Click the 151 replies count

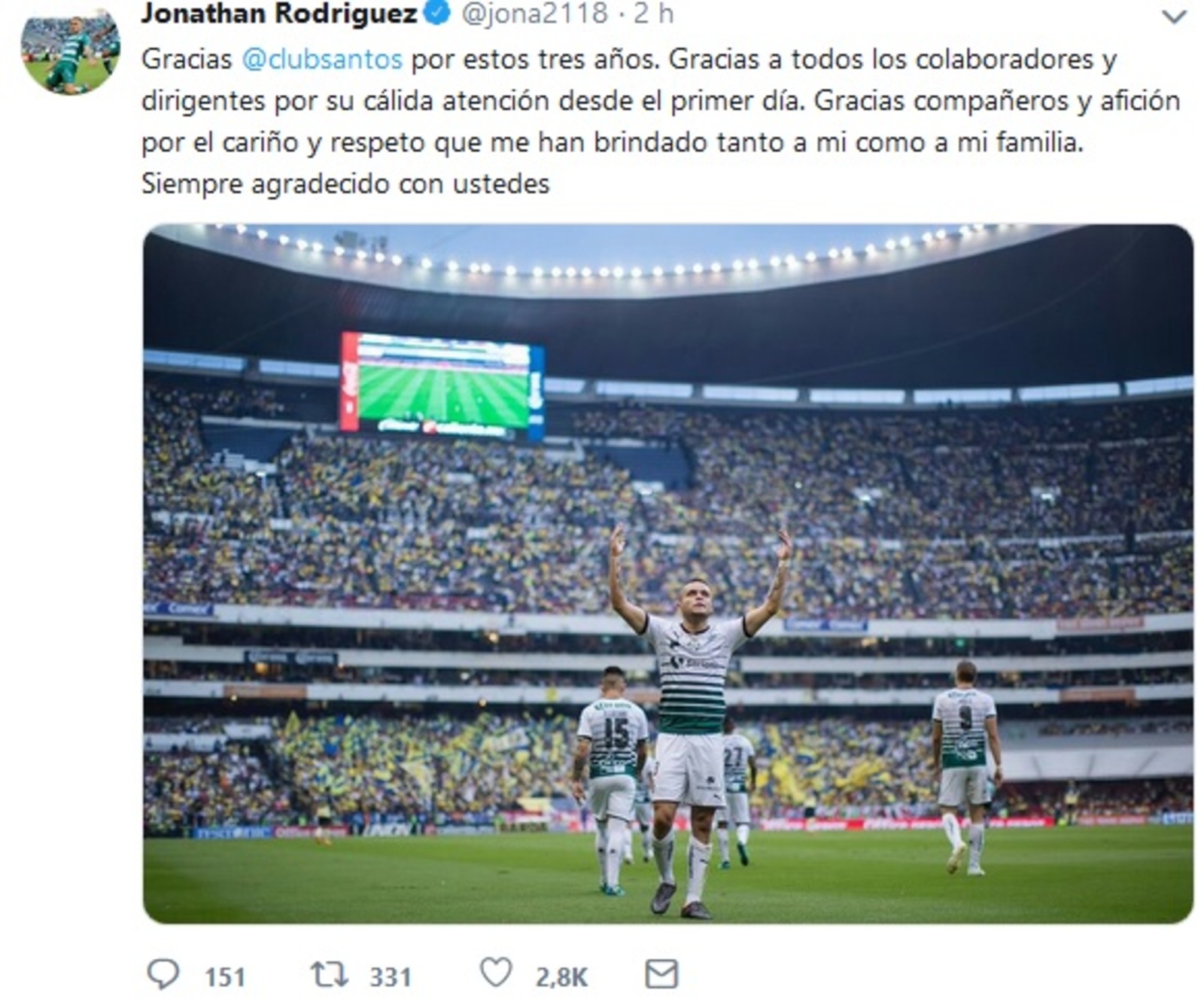pyautogui.click(x=225, y=977)
